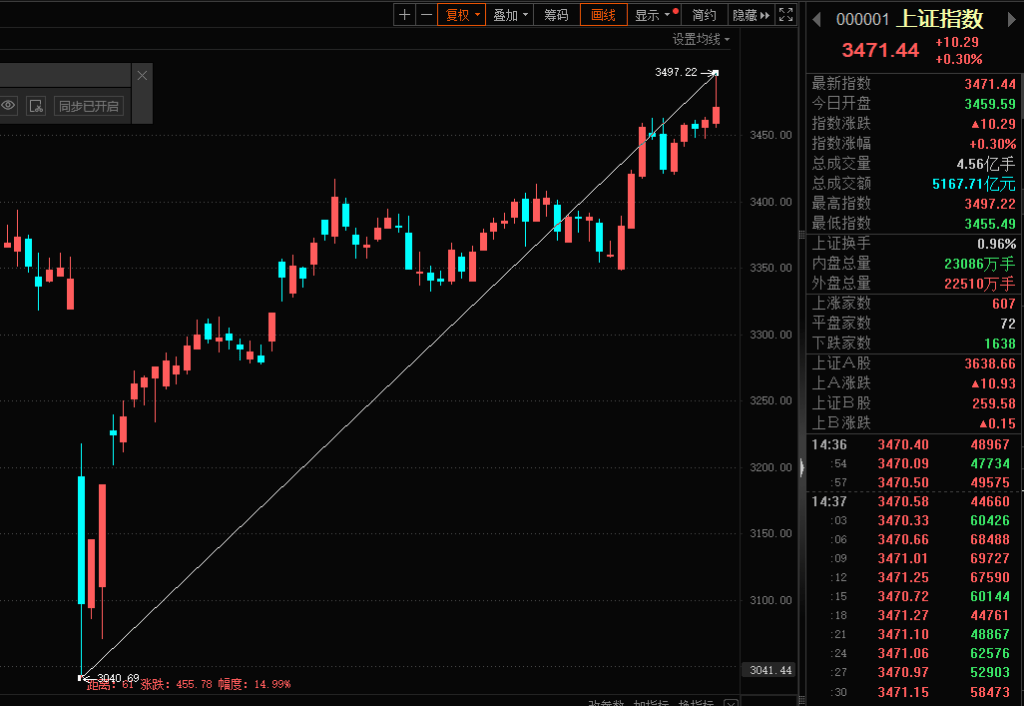1024x706 pixels.
Task: Toggle the 同步已开启 sync button
Action: pyautogui.click(x=89, y=106)
